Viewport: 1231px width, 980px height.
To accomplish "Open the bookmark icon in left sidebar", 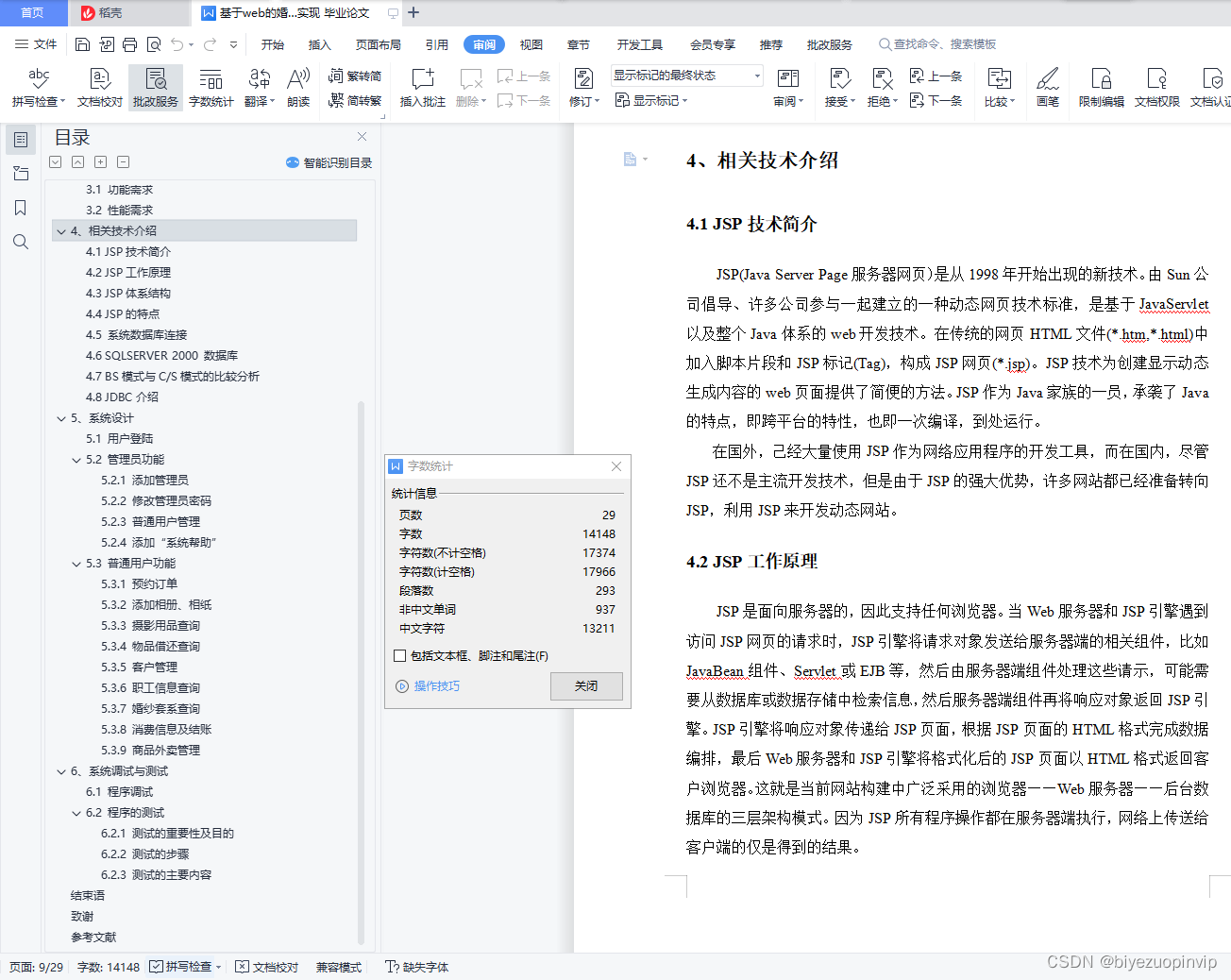I will coord(21,208).
